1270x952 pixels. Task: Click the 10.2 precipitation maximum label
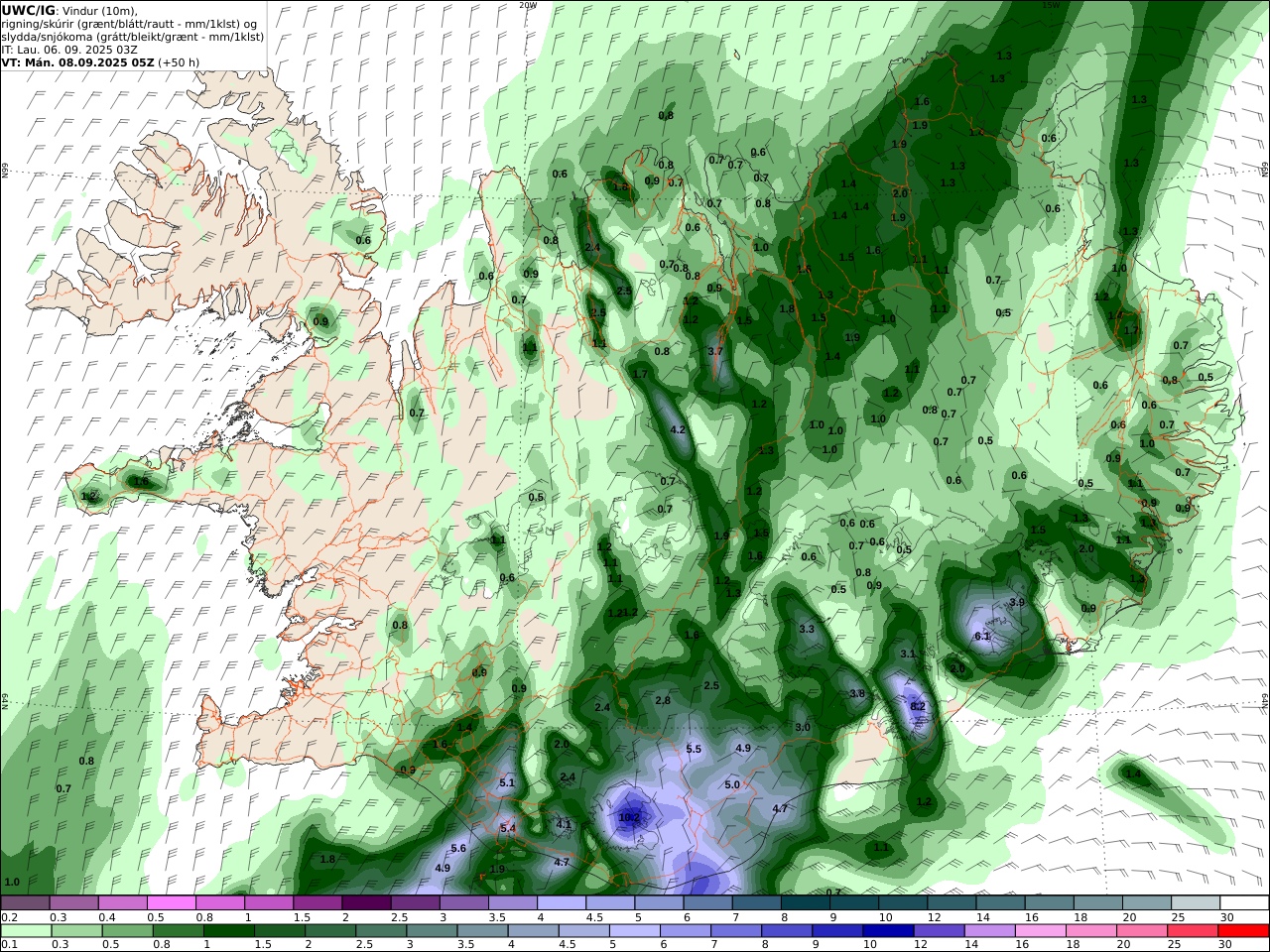pyautogui.click(x=630, y=818)
